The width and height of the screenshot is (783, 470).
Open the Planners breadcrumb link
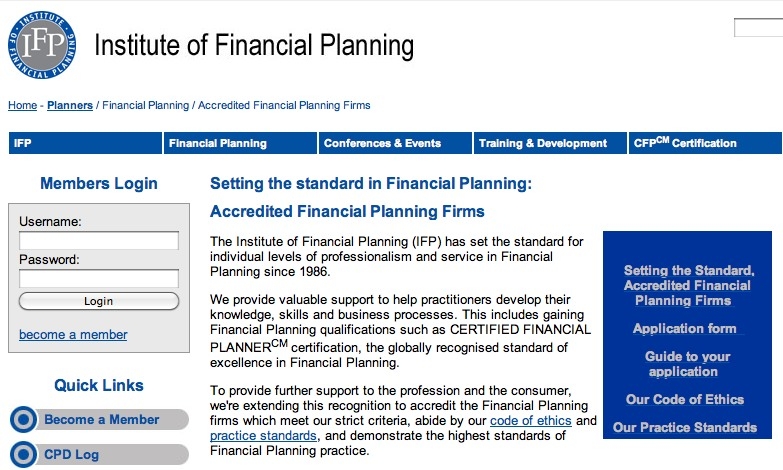tap(70, 105)
